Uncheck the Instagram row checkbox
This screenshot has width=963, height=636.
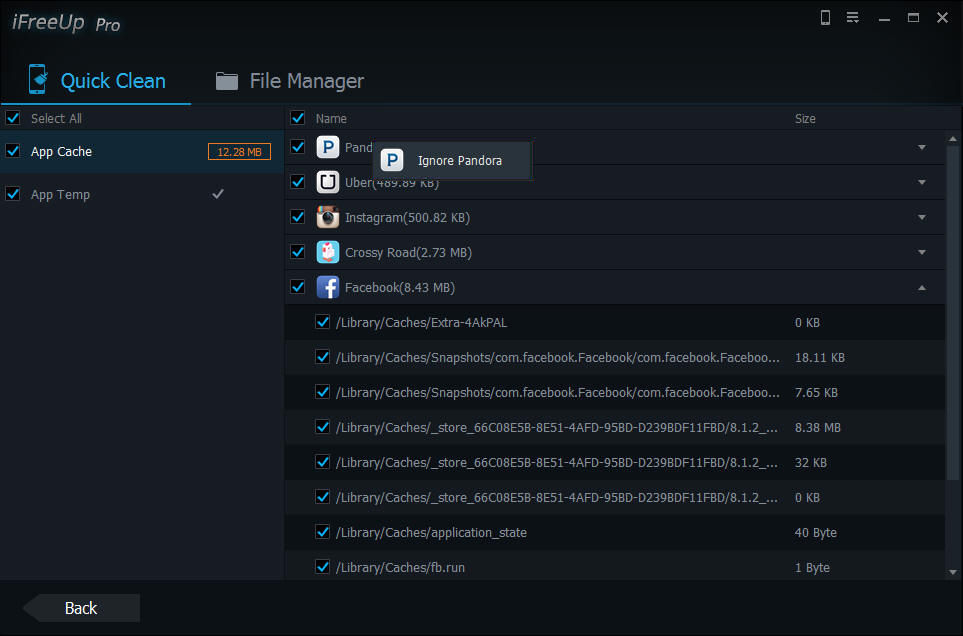pyautogui.click(x=298, y=217)
